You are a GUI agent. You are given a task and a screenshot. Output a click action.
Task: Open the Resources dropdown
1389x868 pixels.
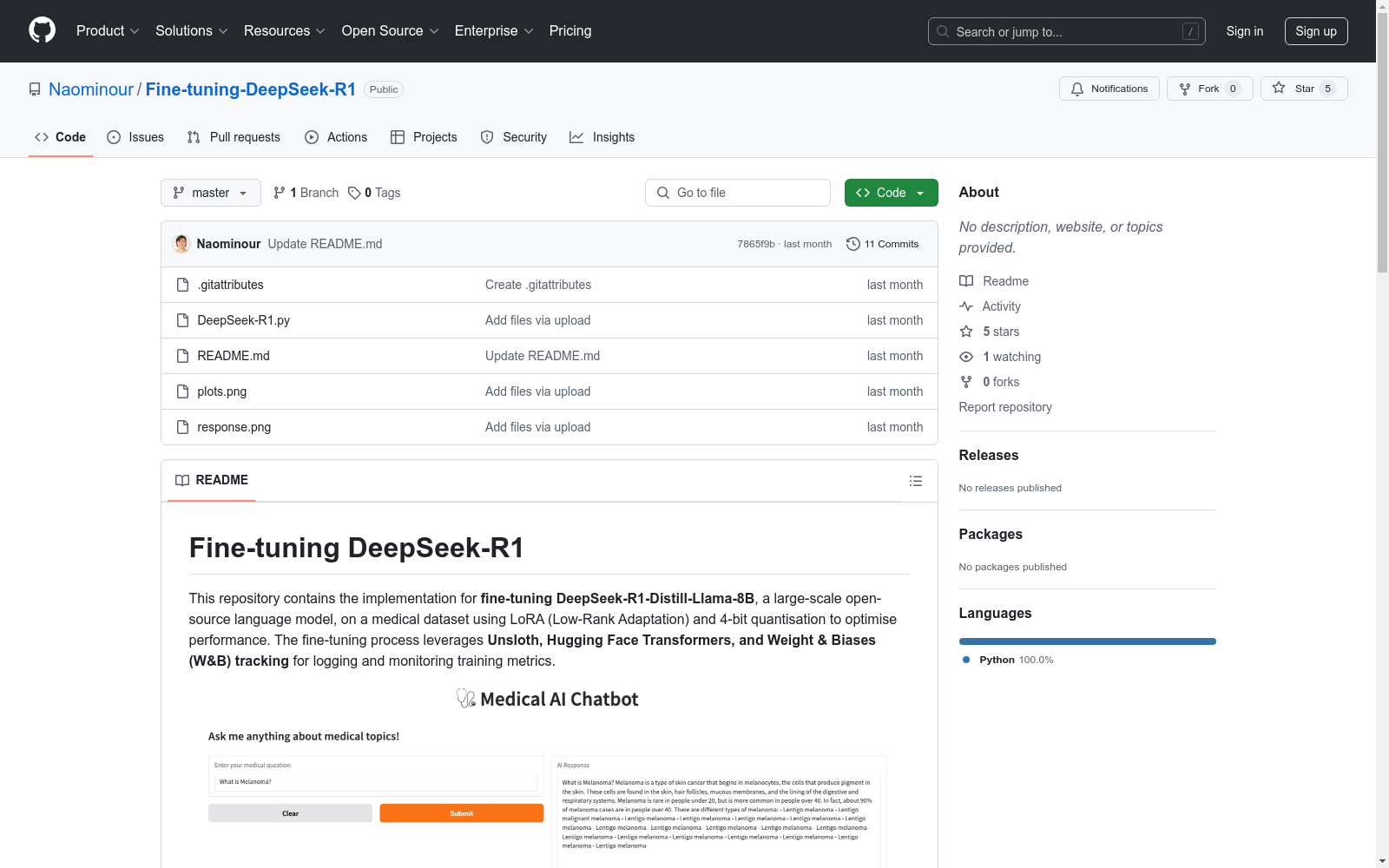tap(285, 30)
